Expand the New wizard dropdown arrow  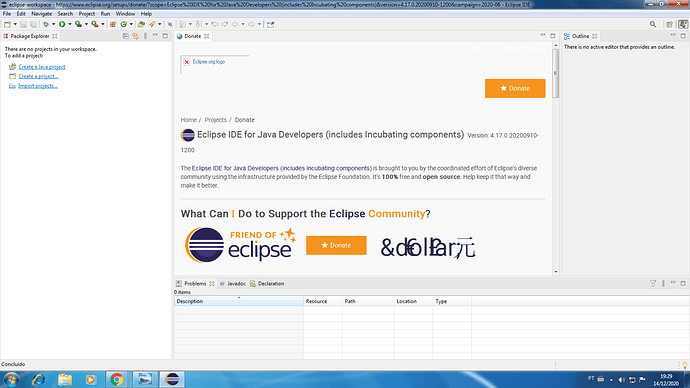tap(15, 24)
